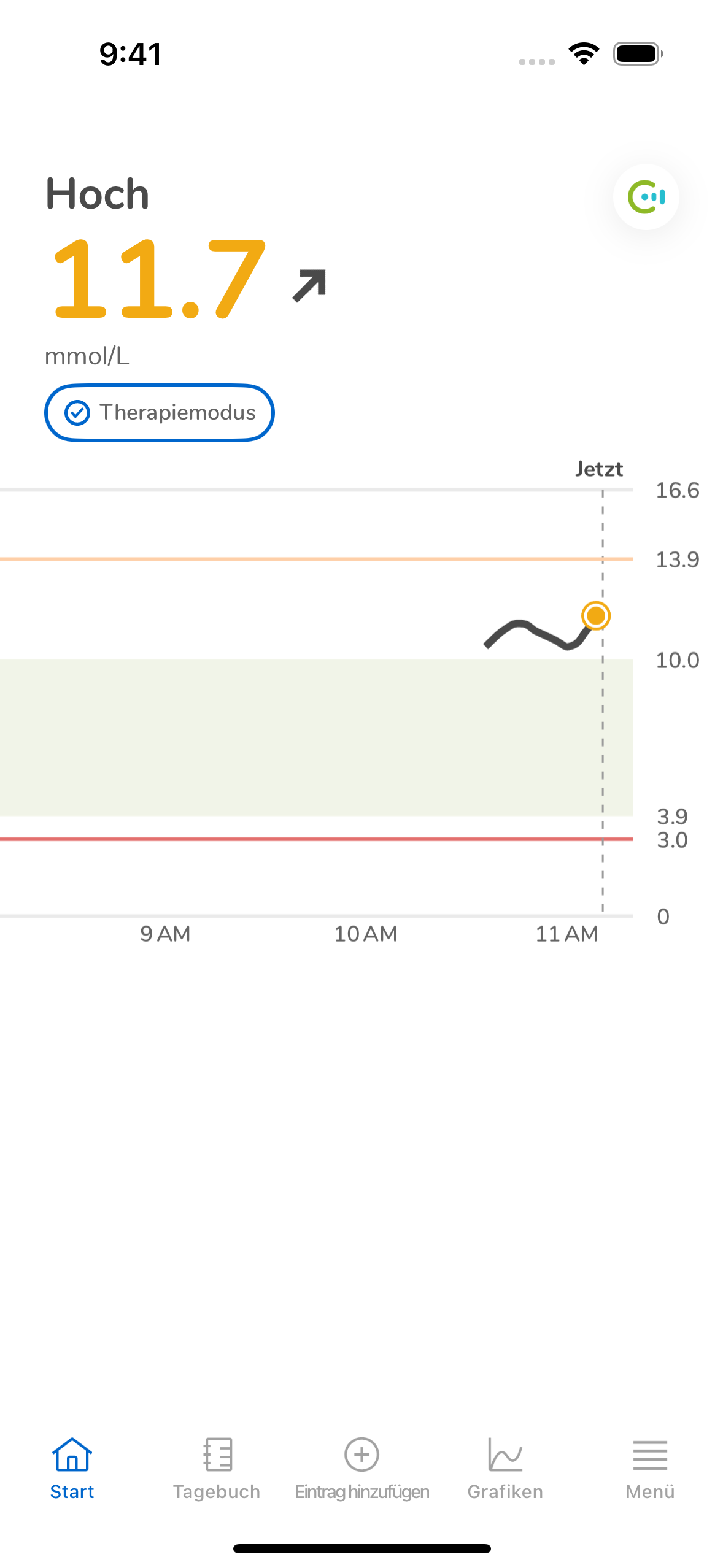Tap the Jetzt marker label

point(599,469)
